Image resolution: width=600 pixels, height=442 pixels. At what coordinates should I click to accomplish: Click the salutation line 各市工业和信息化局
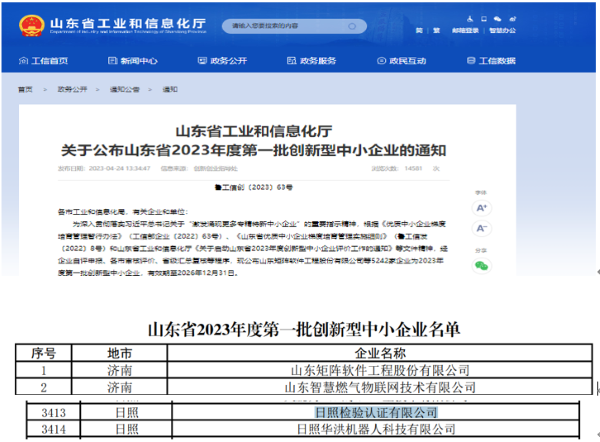click(122, 212)
